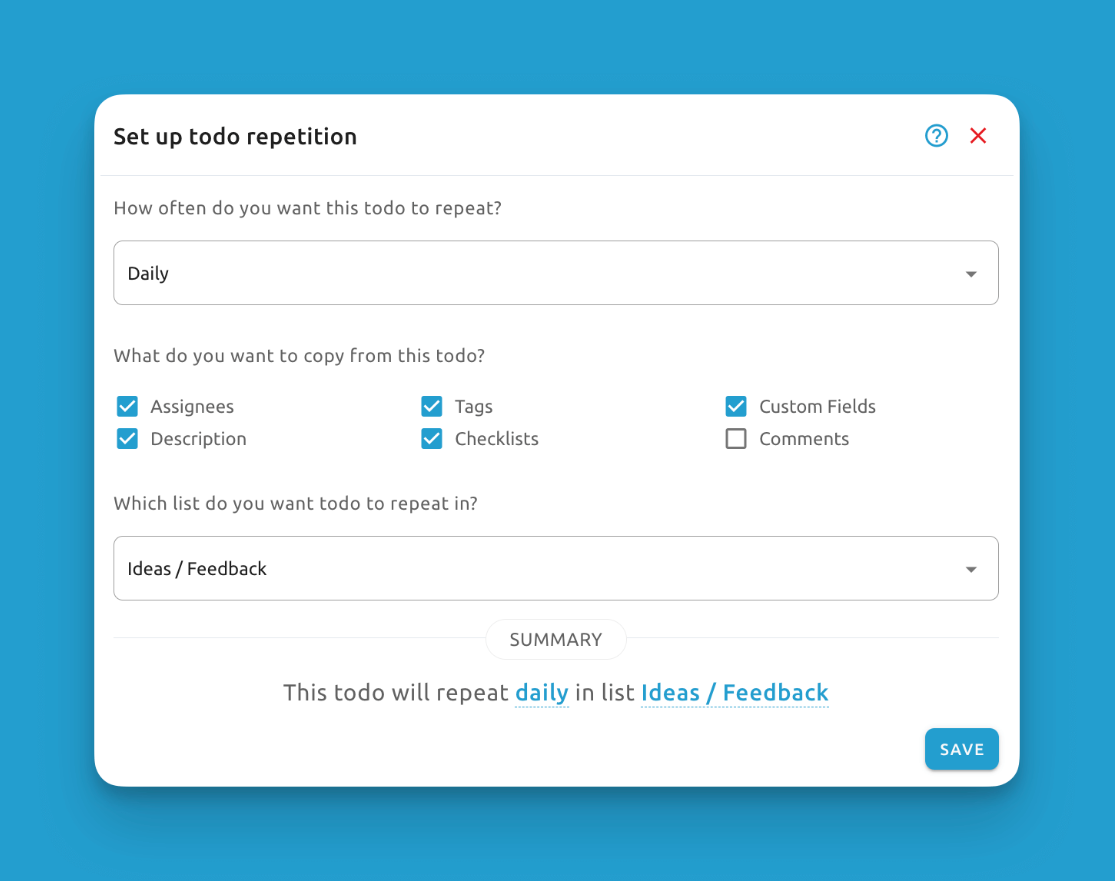The width and height of the screenshot is (1115, 881).
Task: Click the arrow of the Ideas / Feedback dropdown
Action: click(970, 570)
